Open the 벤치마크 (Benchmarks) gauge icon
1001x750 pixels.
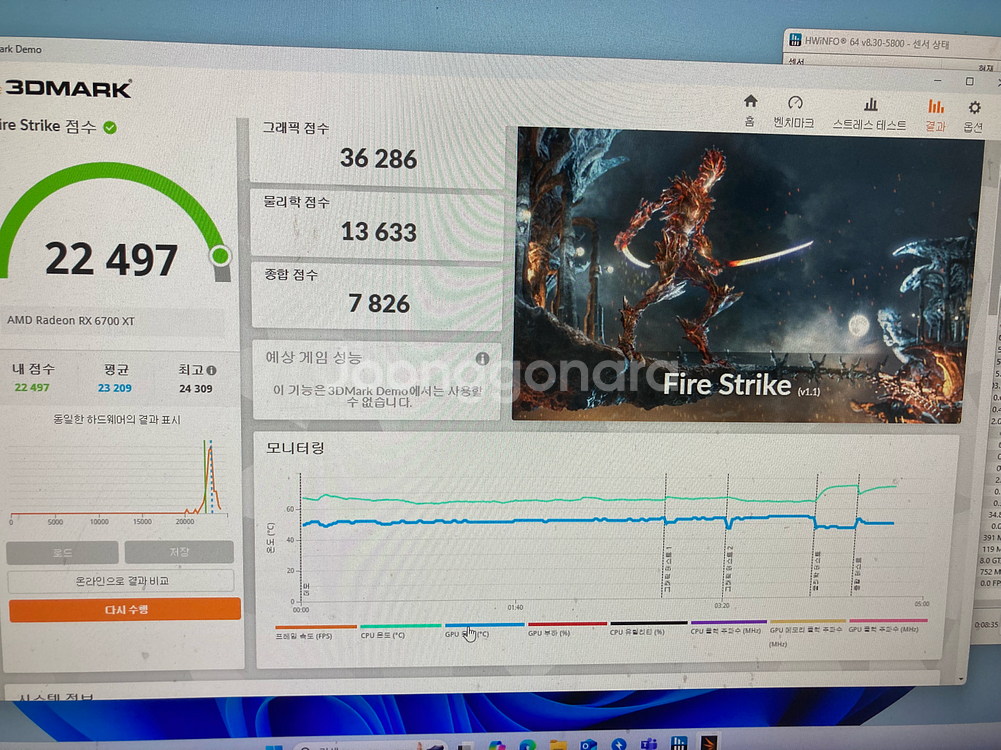(x=795, y=103)
